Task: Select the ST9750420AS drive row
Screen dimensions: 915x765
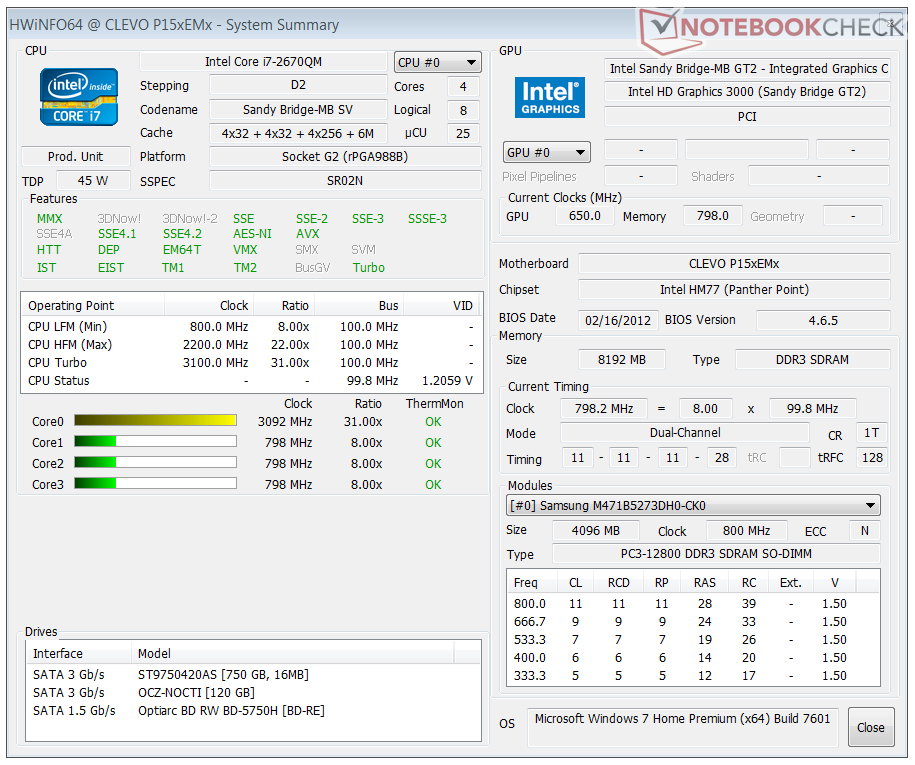Action: [x=253, y=675]
